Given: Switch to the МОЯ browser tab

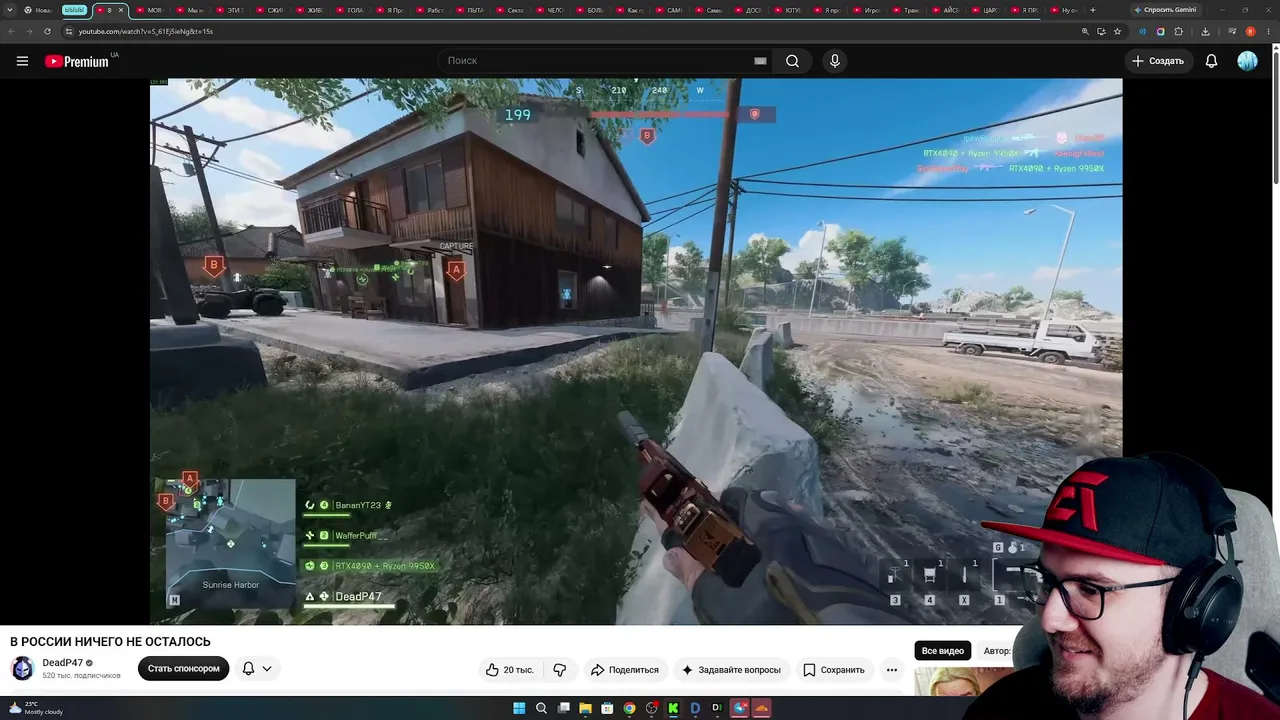Looking at the screenshot, I should (152, 10).
